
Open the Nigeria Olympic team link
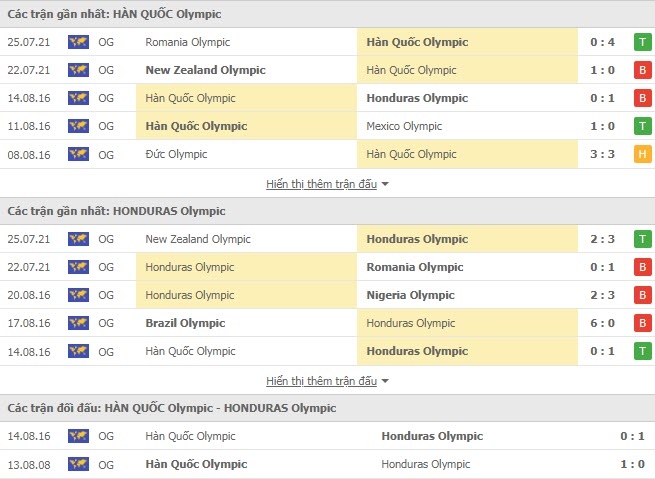410,295
